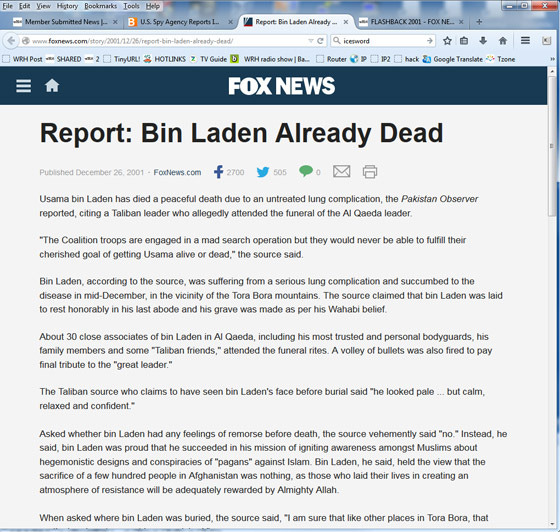Reload the page with refresh icon
The image size is (560, 532).
[x=320, y=41]
